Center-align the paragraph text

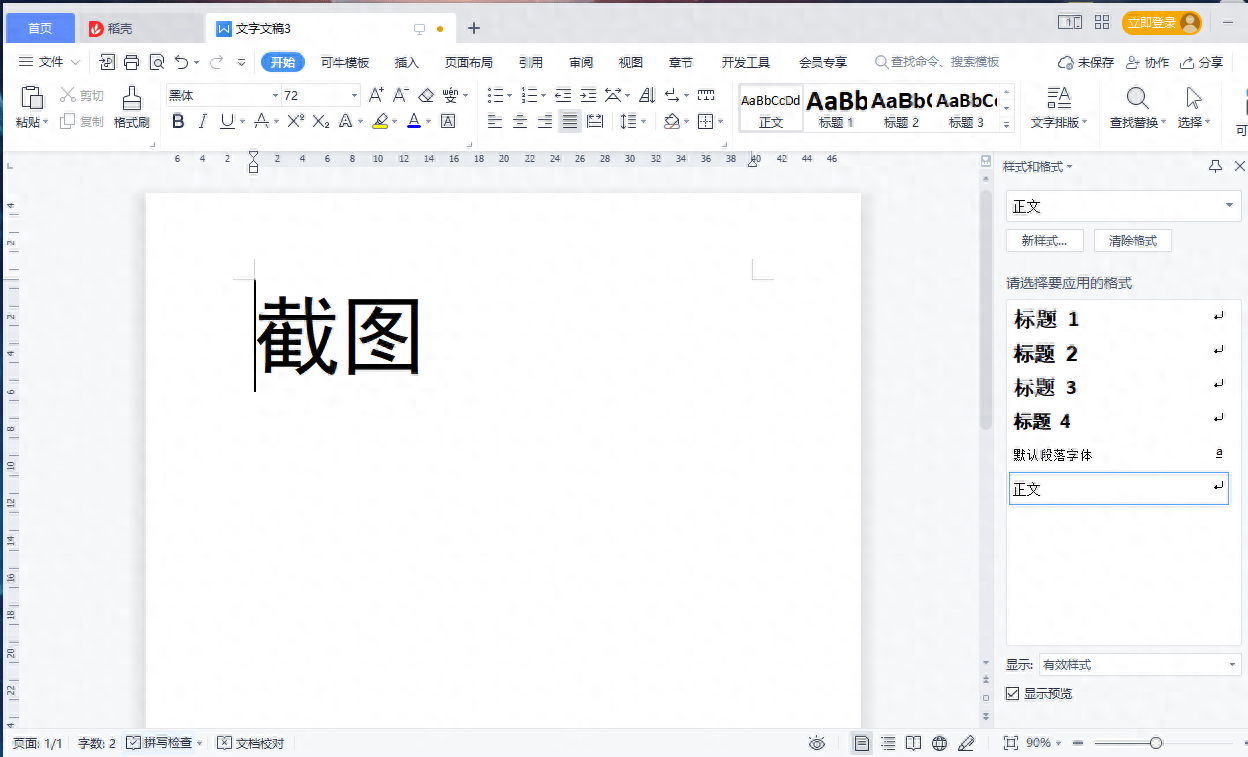coord(520,121)
